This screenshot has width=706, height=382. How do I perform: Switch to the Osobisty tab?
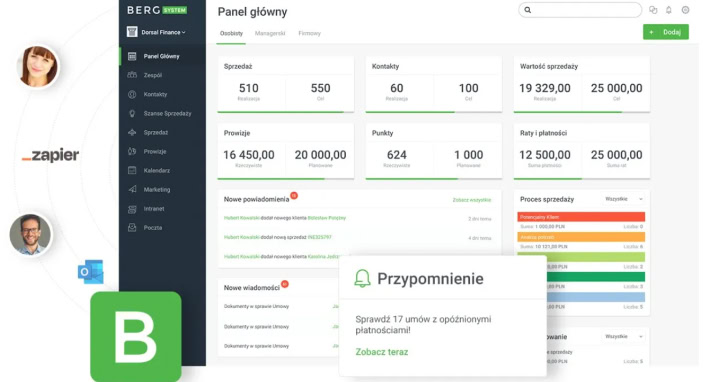(x=231, y=33)
